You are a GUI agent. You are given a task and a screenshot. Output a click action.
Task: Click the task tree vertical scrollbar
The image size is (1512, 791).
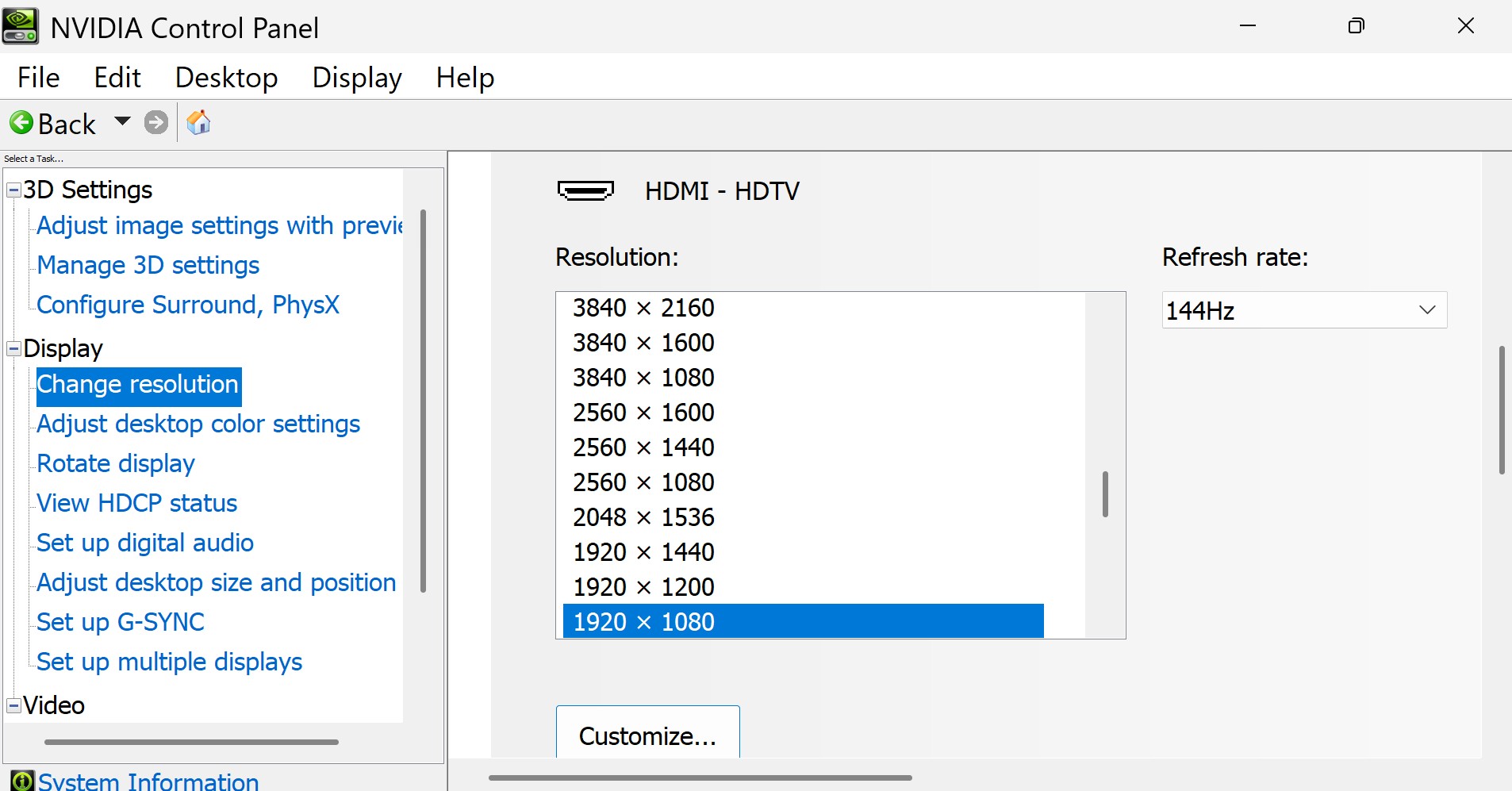[423, 401]
